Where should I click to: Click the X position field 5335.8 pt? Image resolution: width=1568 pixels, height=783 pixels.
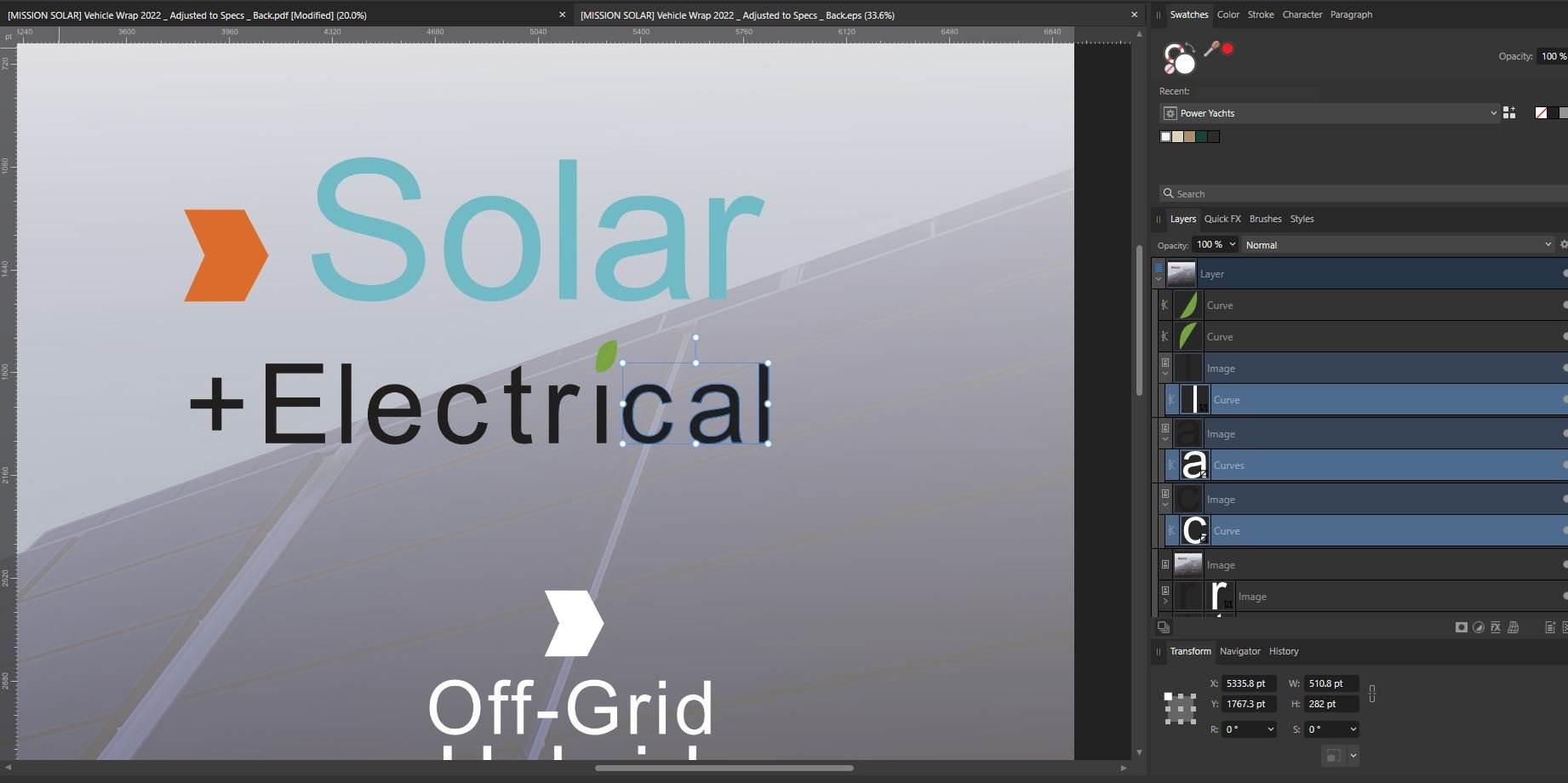(1249, 683)
